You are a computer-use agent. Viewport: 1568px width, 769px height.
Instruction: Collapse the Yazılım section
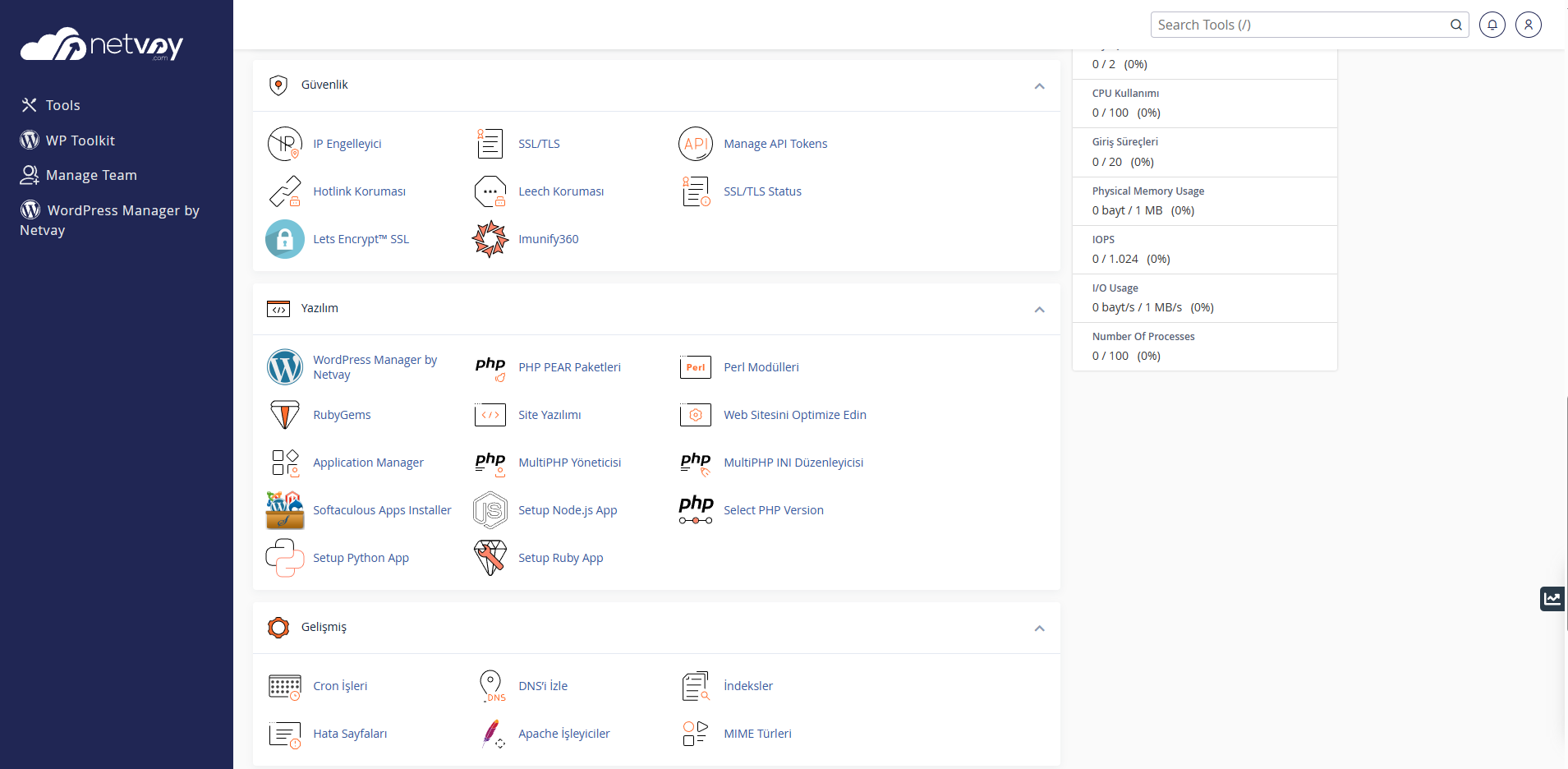coord(1038,310)
